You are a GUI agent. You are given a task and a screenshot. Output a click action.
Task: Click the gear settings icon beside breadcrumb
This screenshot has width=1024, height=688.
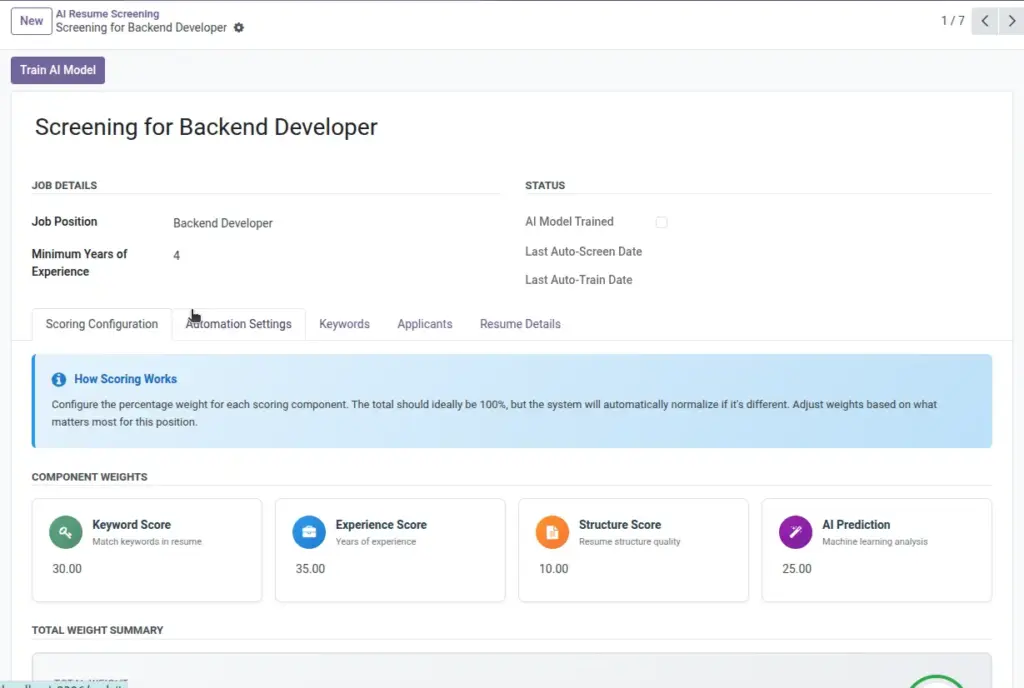point(239,27)
